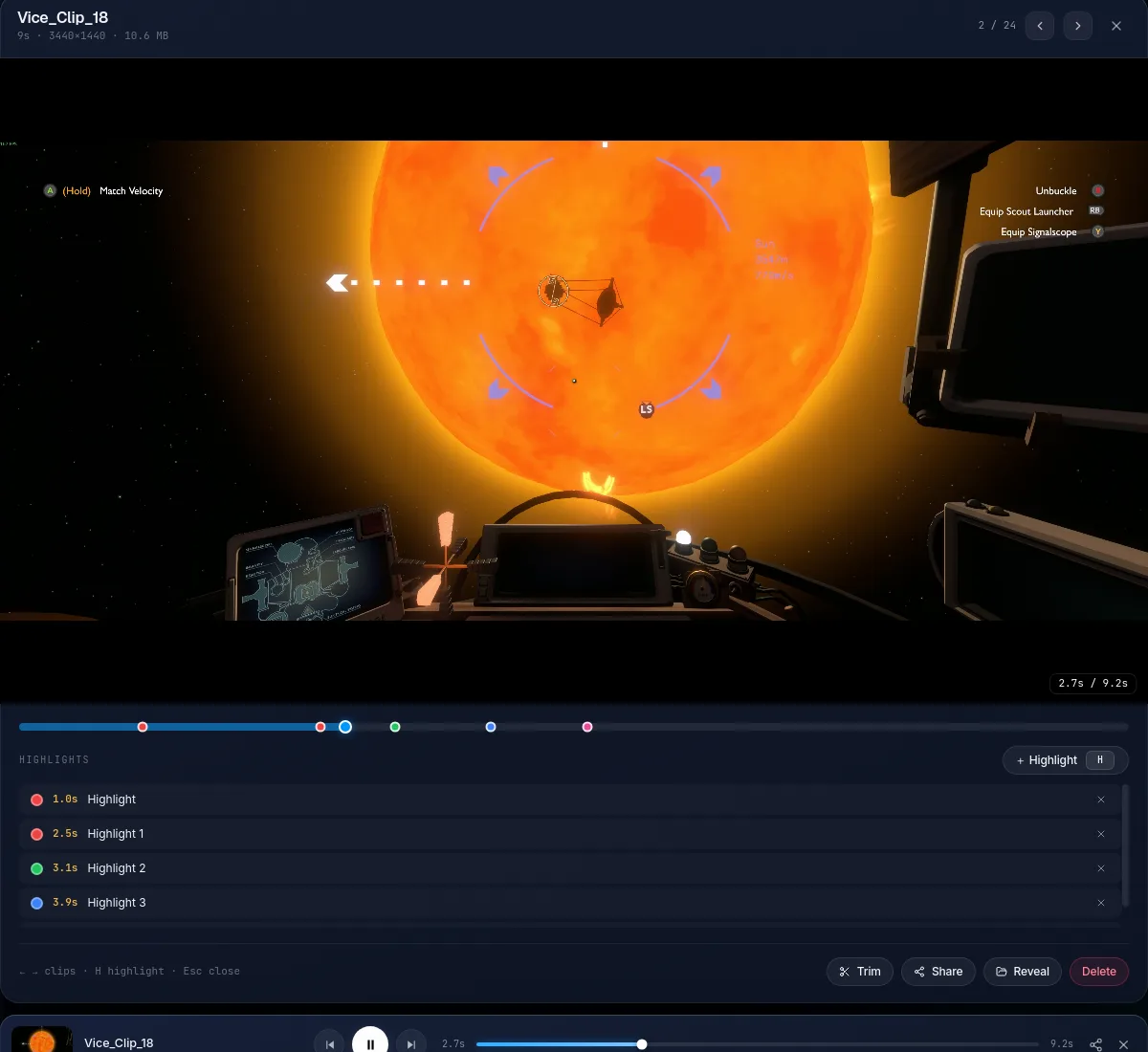Share this clip

pos(938,972)
